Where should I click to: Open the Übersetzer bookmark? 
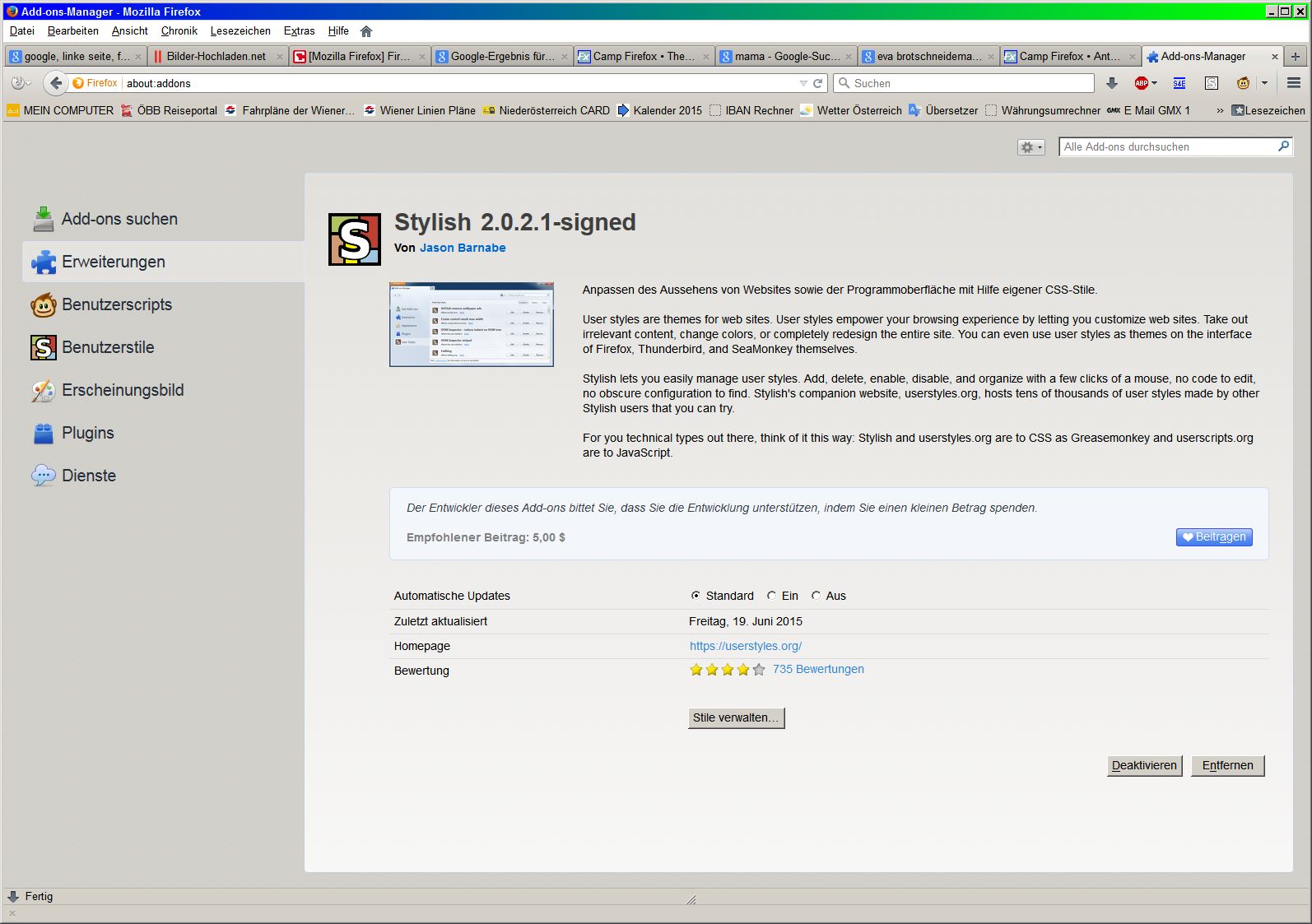pos(943,110)
